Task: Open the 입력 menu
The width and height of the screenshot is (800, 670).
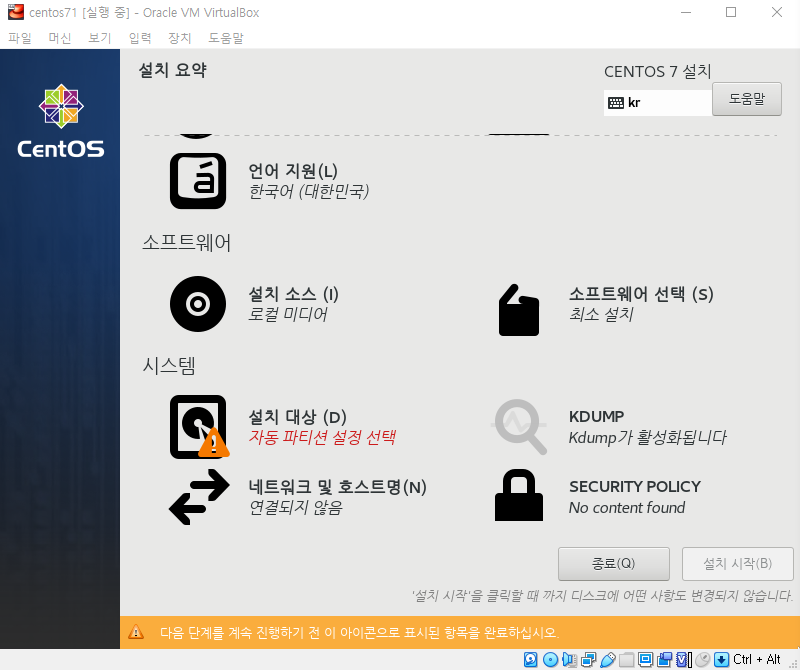Action: (140, 38)
